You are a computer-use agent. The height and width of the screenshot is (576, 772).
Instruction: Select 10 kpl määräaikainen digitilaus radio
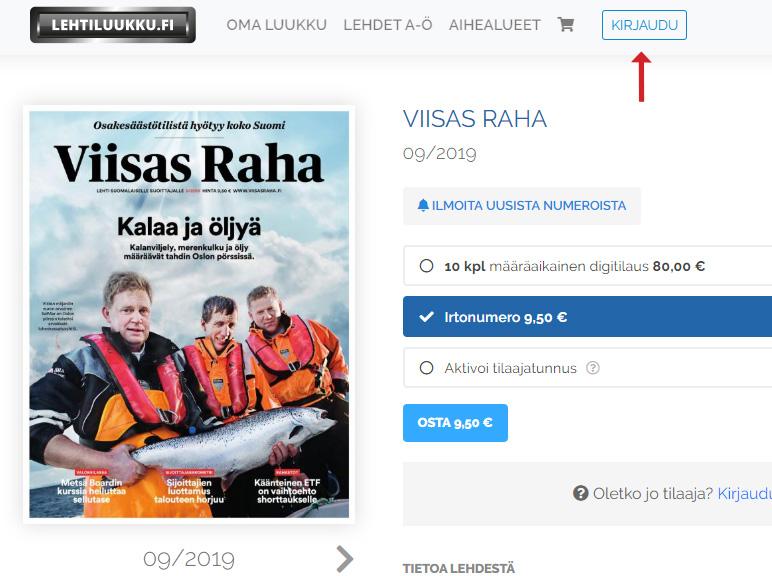(426, 266)
